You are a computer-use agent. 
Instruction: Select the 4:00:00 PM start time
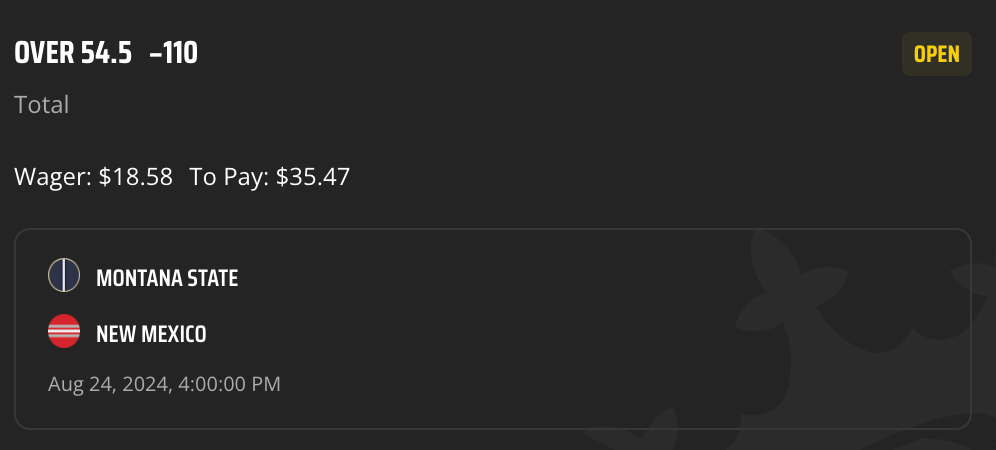[x=228, y=384]
